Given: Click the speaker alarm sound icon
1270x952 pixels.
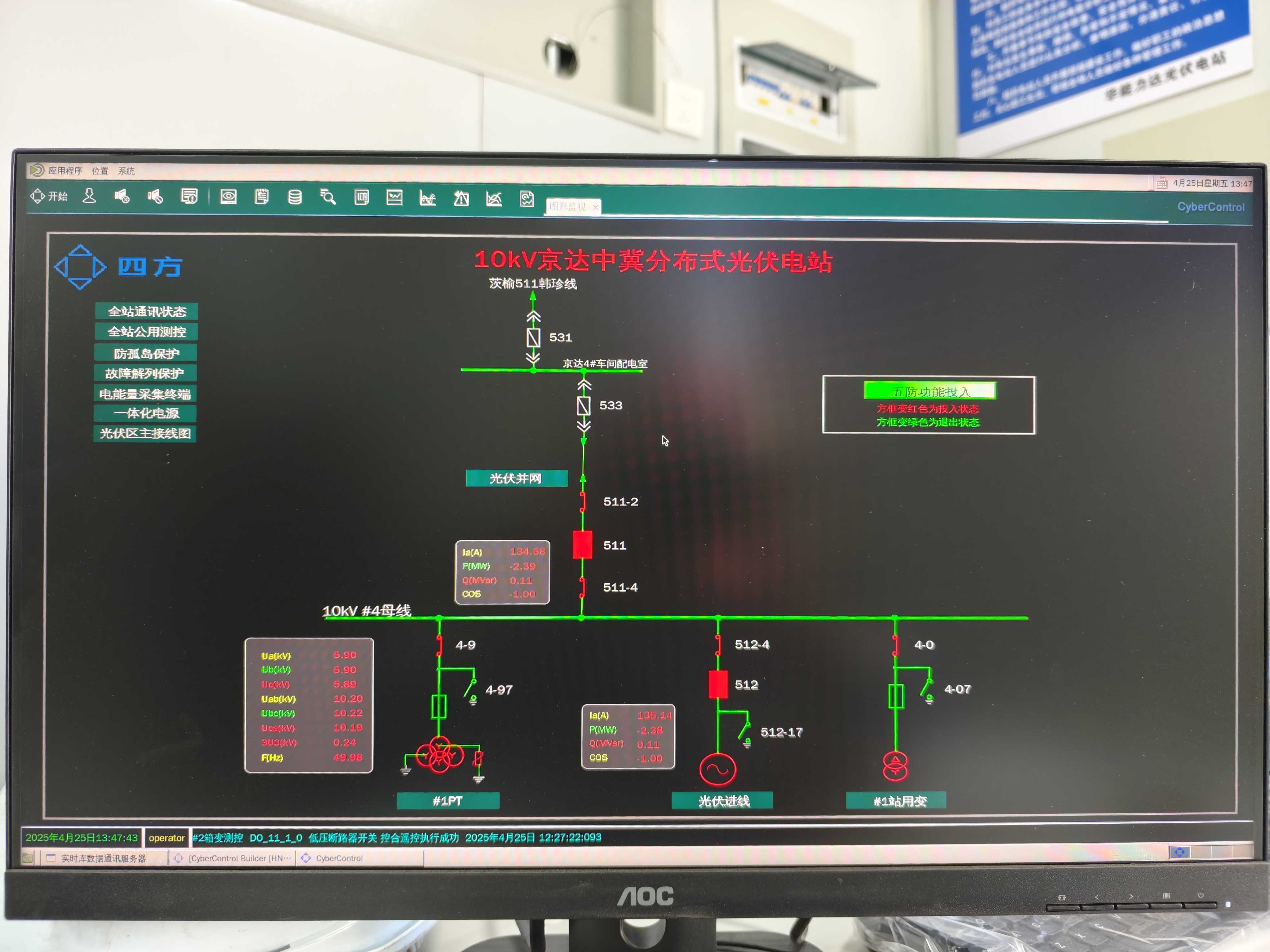Looking at the screenshot, I should 122,197.
